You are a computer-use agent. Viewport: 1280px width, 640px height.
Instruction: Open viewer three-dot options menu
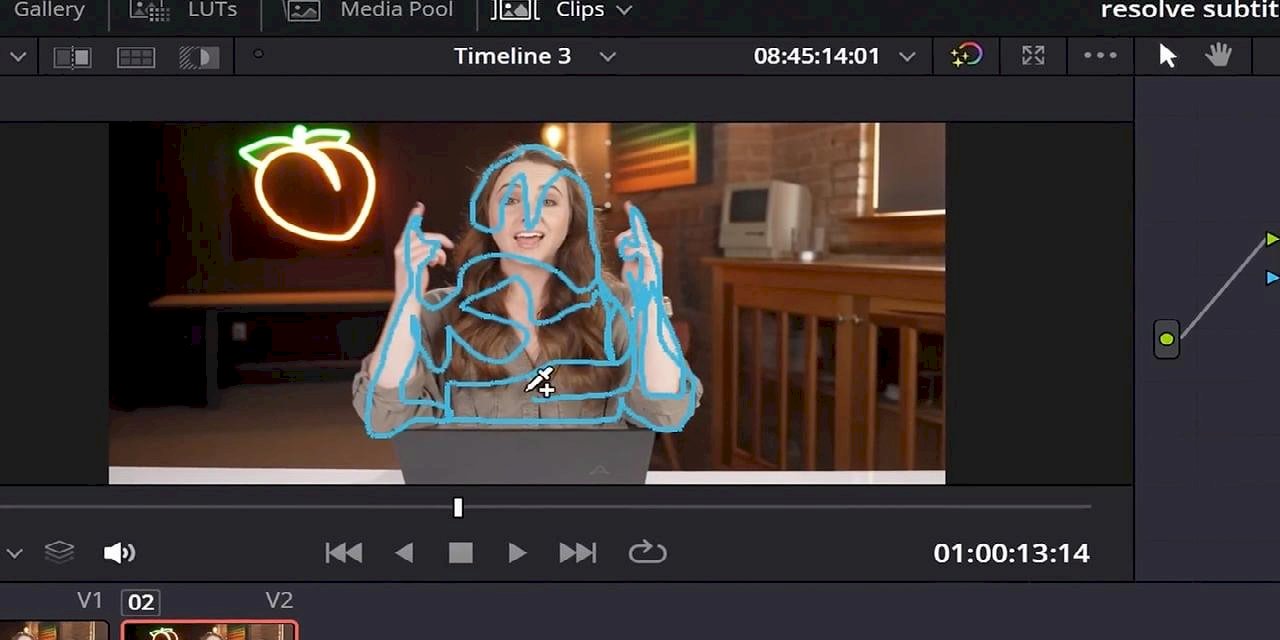click(1100, 56)
